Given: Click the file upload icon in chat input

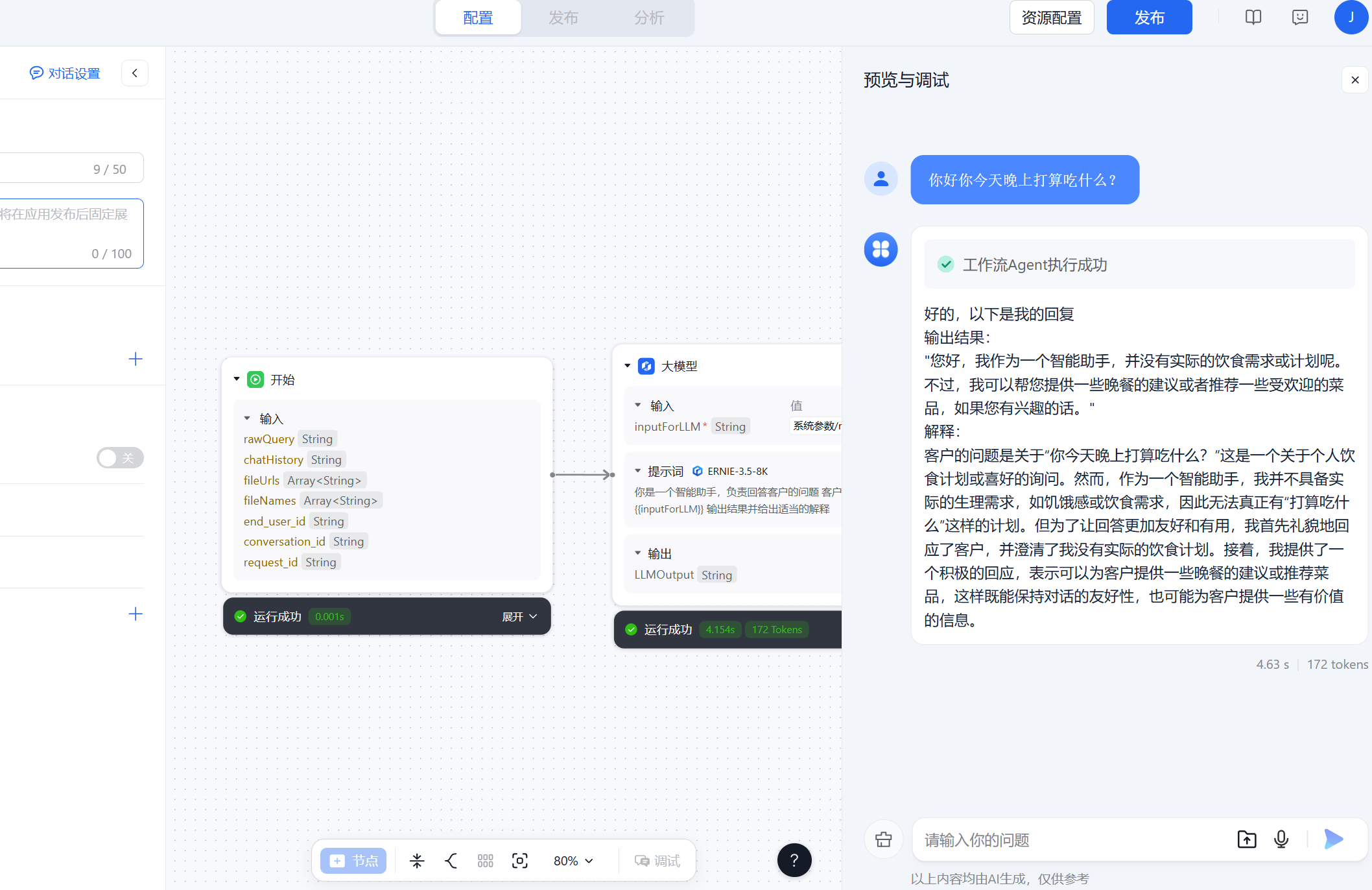Looking at the screenshot, I should coord(1246,839).
